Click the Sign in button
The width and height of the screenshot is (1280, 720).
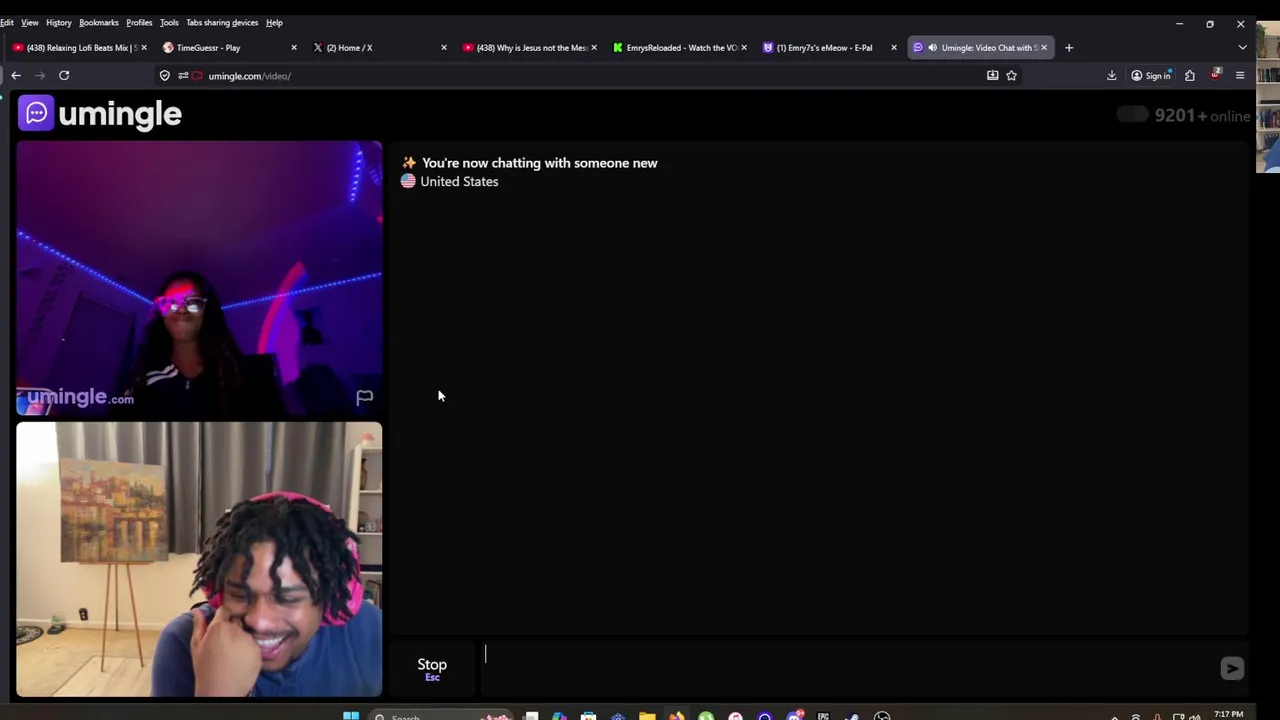tap(1151, 75)
